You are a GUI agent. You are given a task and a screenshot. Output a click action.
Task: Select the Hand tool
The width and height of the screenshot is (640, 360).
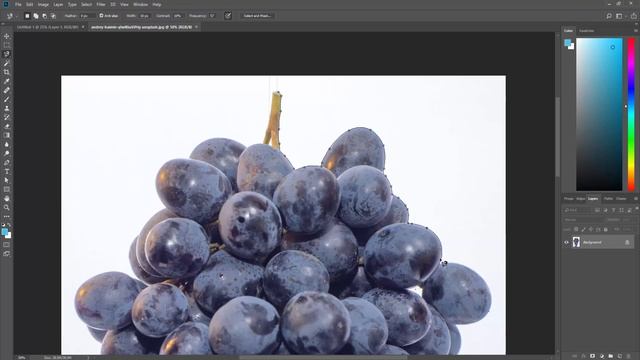7,198
